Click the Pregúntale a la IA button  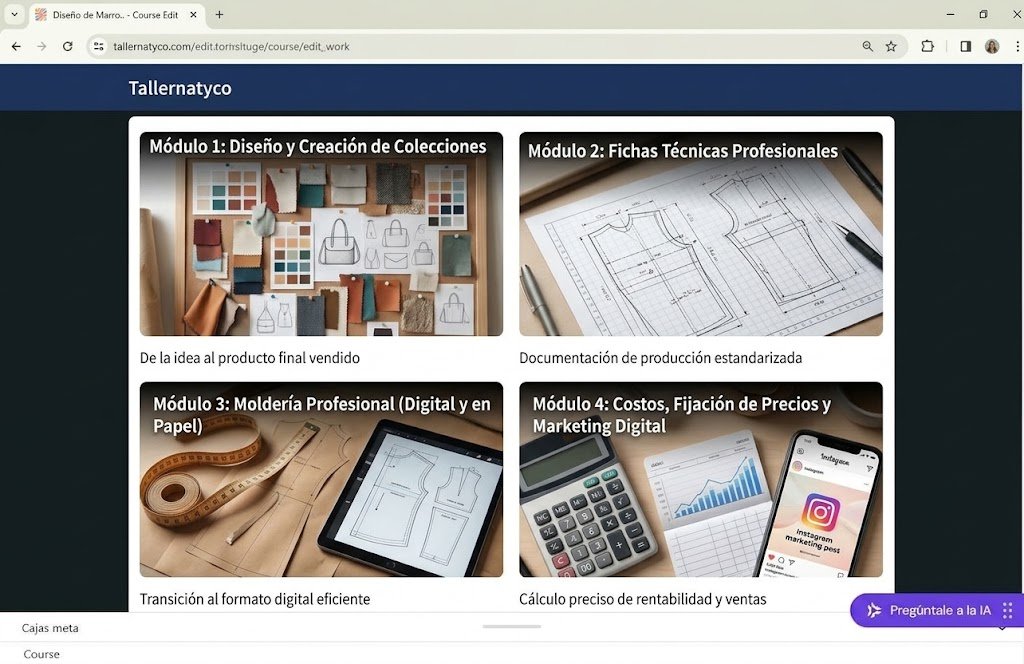coord(936,610)
